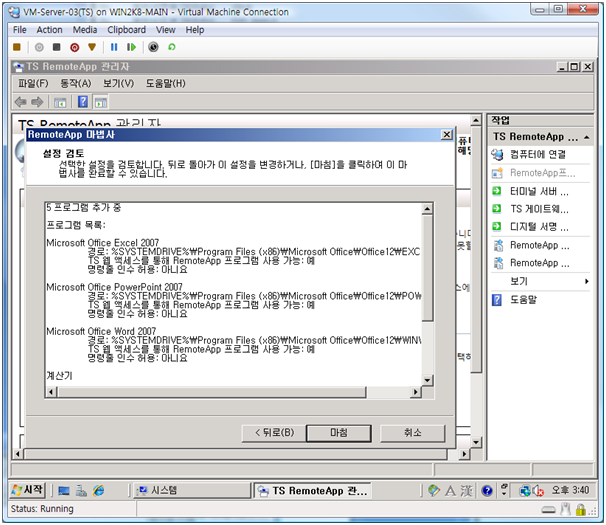Open Server Manager from quick launch
The image size is (606, 525).
[x=81, y=491]
